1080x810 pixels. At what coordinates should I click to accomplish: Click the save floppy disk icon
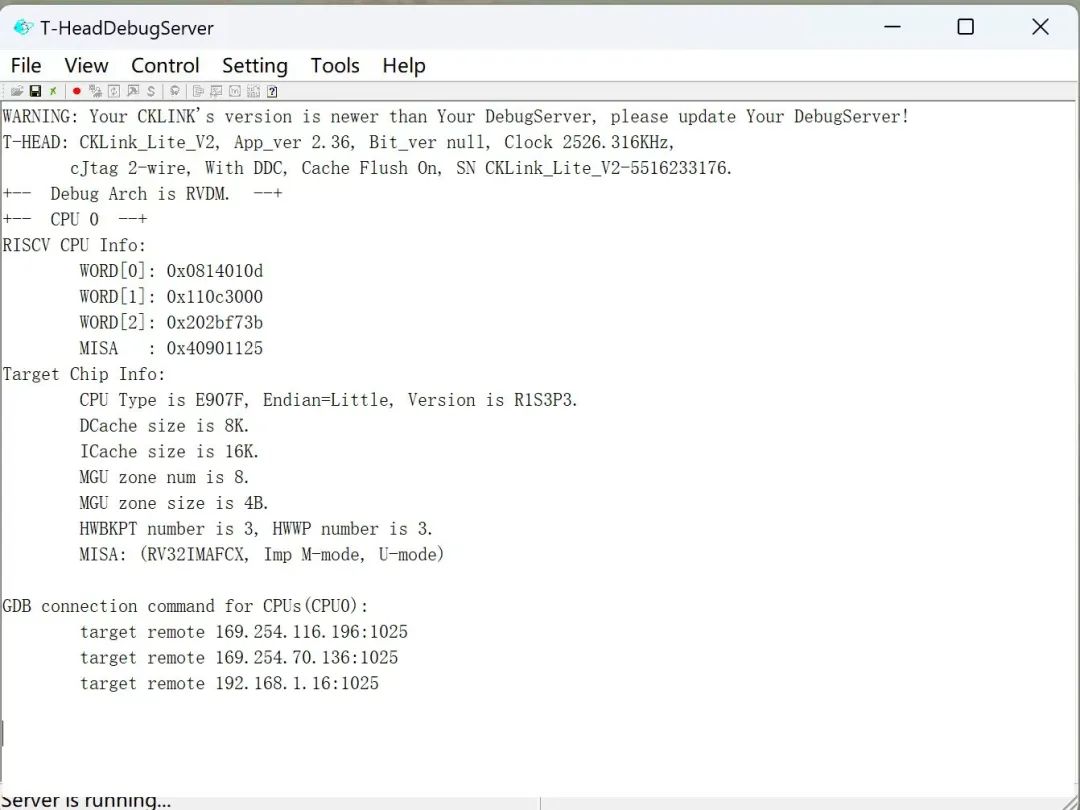click(x=35, y=91)
